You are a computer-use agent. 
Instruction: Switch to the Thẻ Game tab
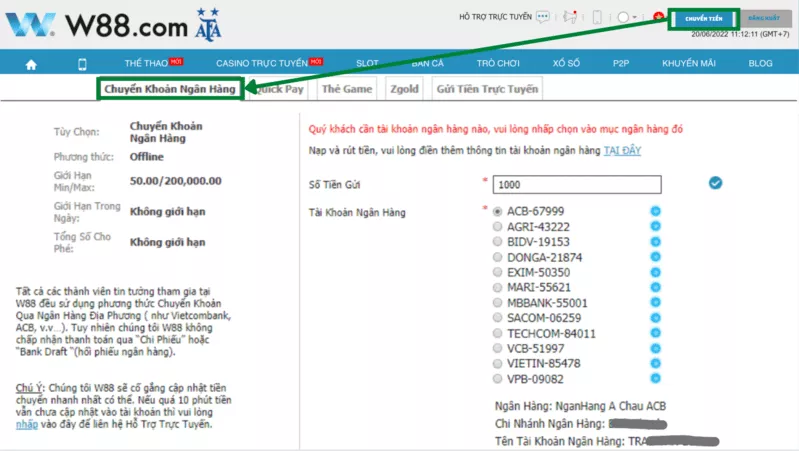pos(347,89)
